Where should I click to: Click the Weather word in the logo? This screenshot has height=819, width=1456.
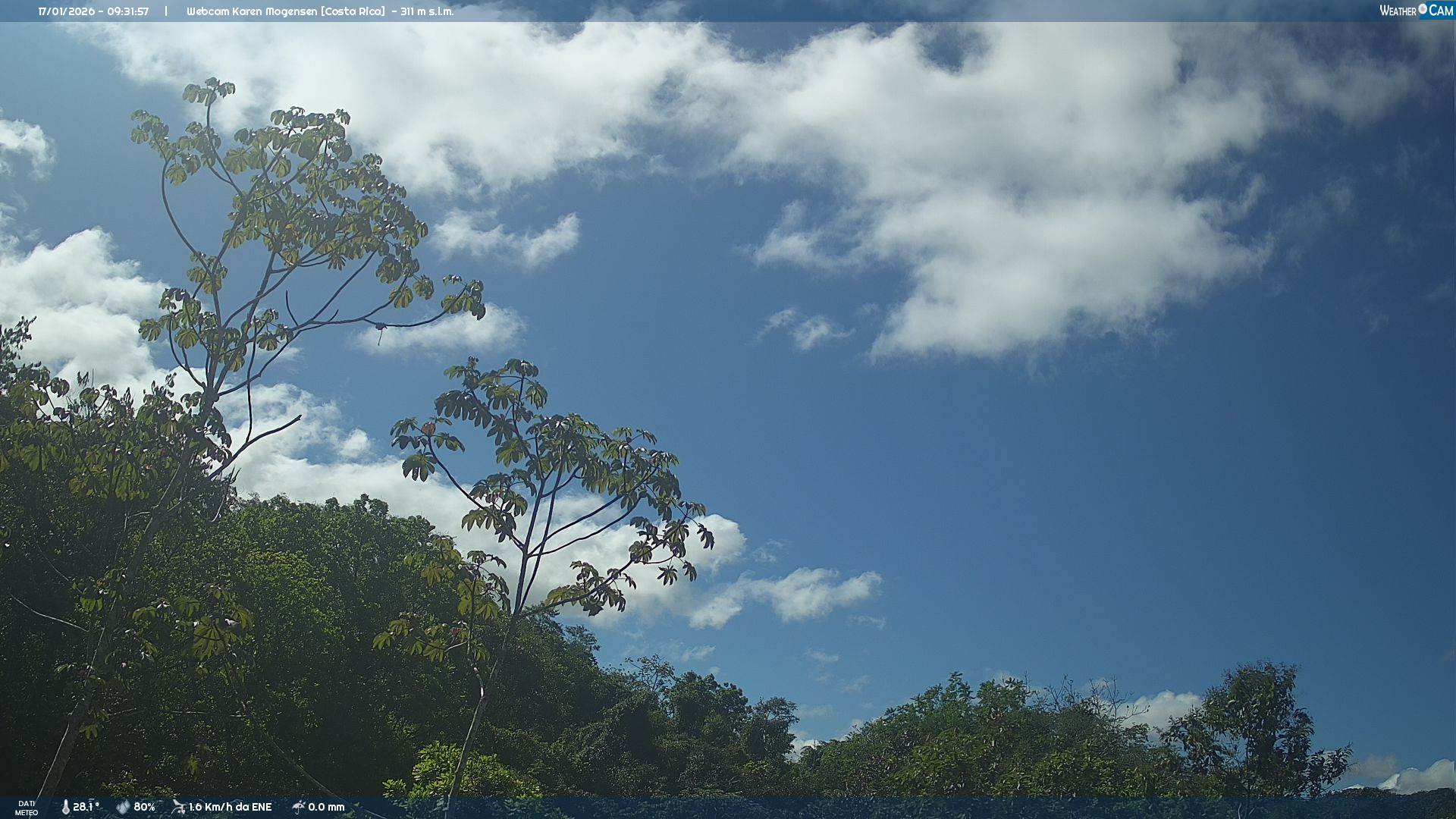pyautogui.click(x=1398, y=11)
